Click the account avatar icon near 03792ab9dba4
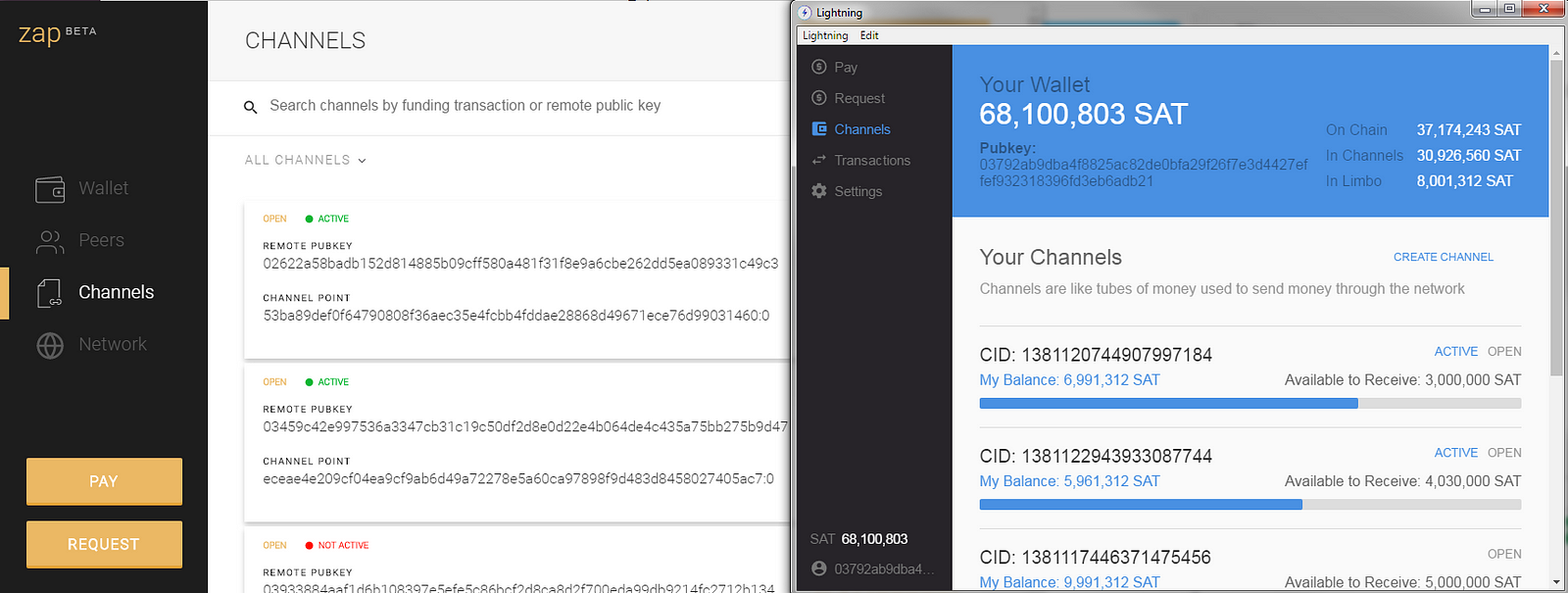This screenshot has height=593, width=1568. 819,568
